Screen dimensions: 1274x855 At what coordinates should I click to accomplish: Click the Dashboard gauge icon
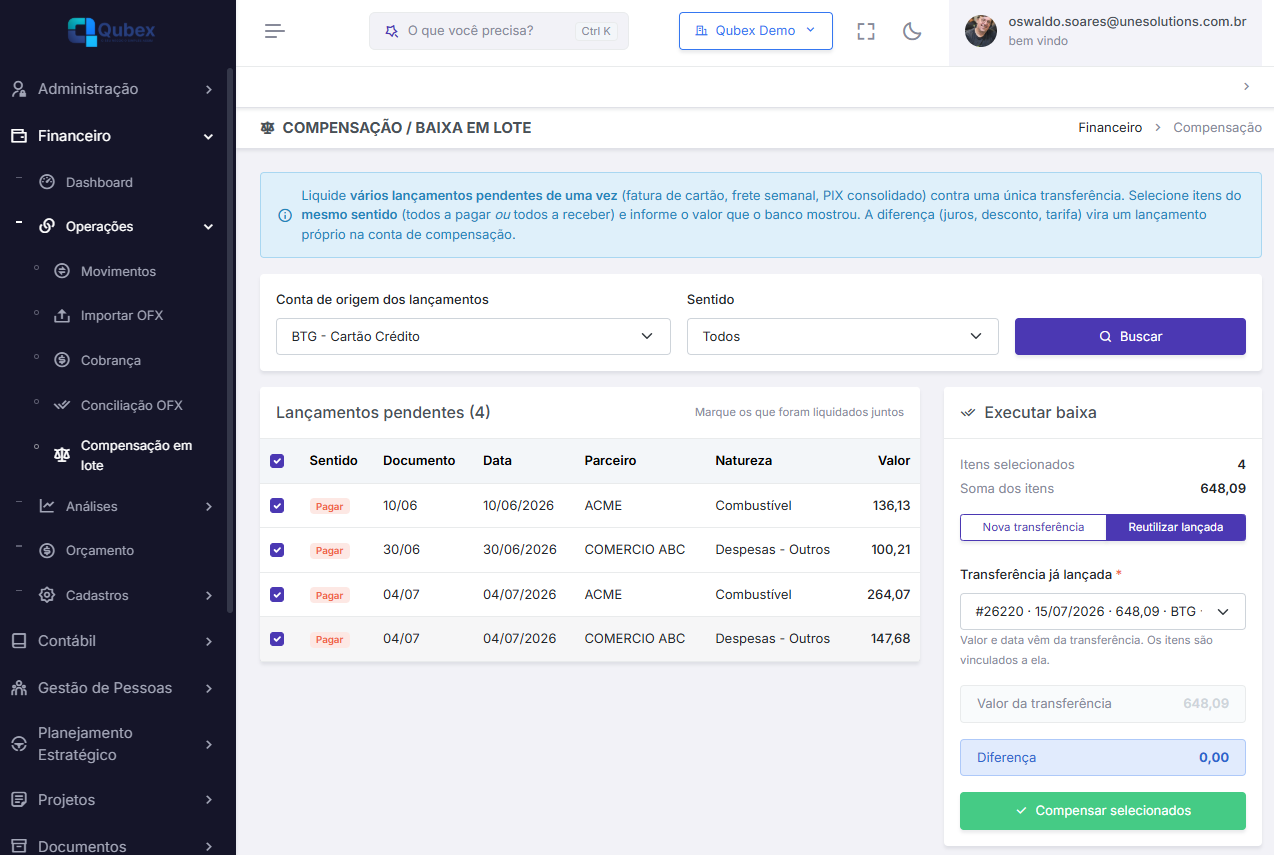tap(47, 182)
